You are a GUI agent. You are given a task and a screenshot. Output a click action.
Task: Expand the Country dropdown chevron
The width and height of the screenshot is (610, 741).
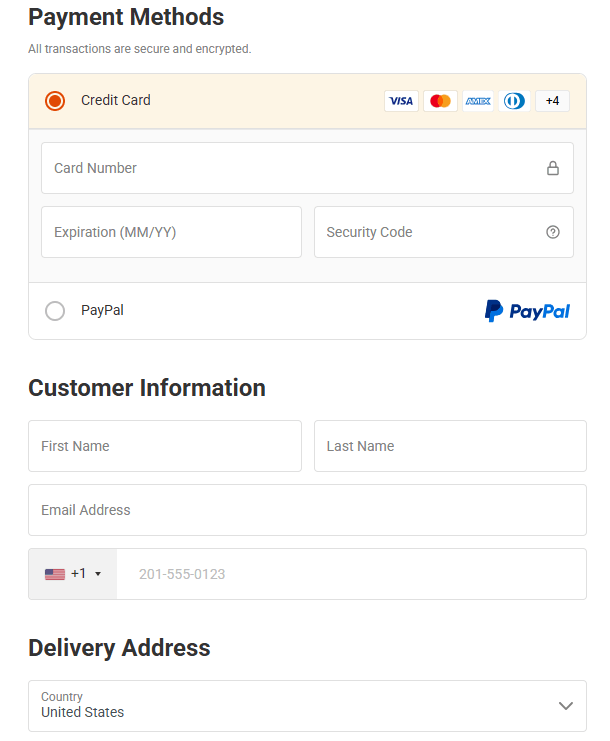pyautogui.click(x=566, y=706)
